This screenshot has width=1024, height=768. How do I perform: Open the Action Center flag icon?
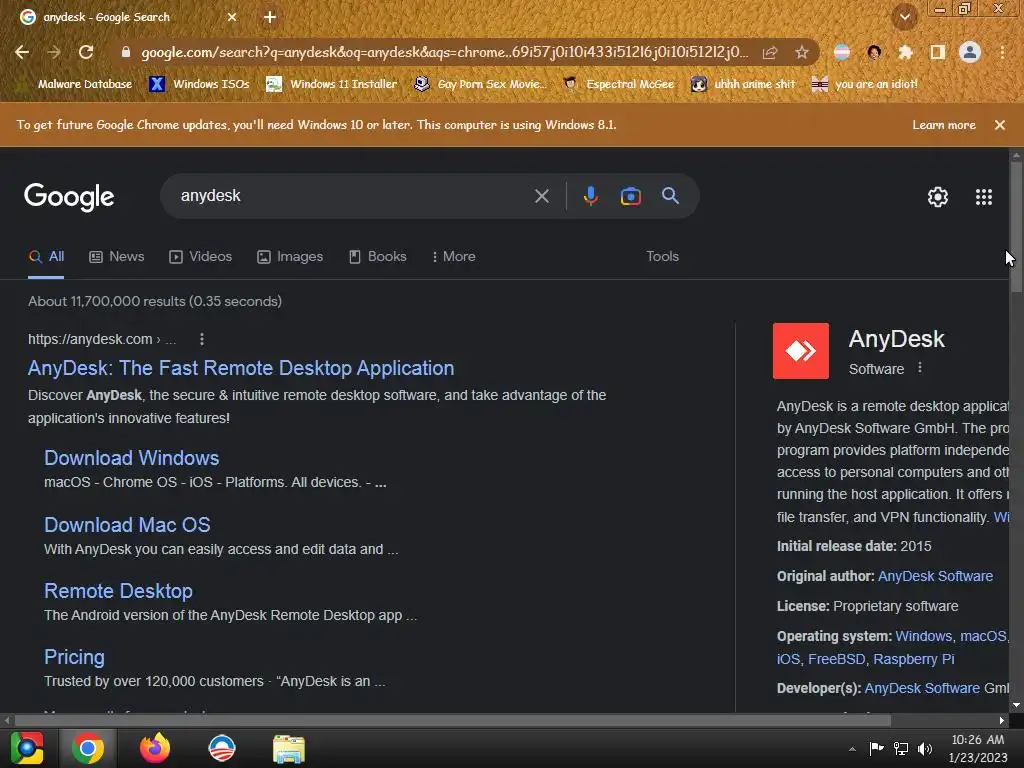point(876,748)
